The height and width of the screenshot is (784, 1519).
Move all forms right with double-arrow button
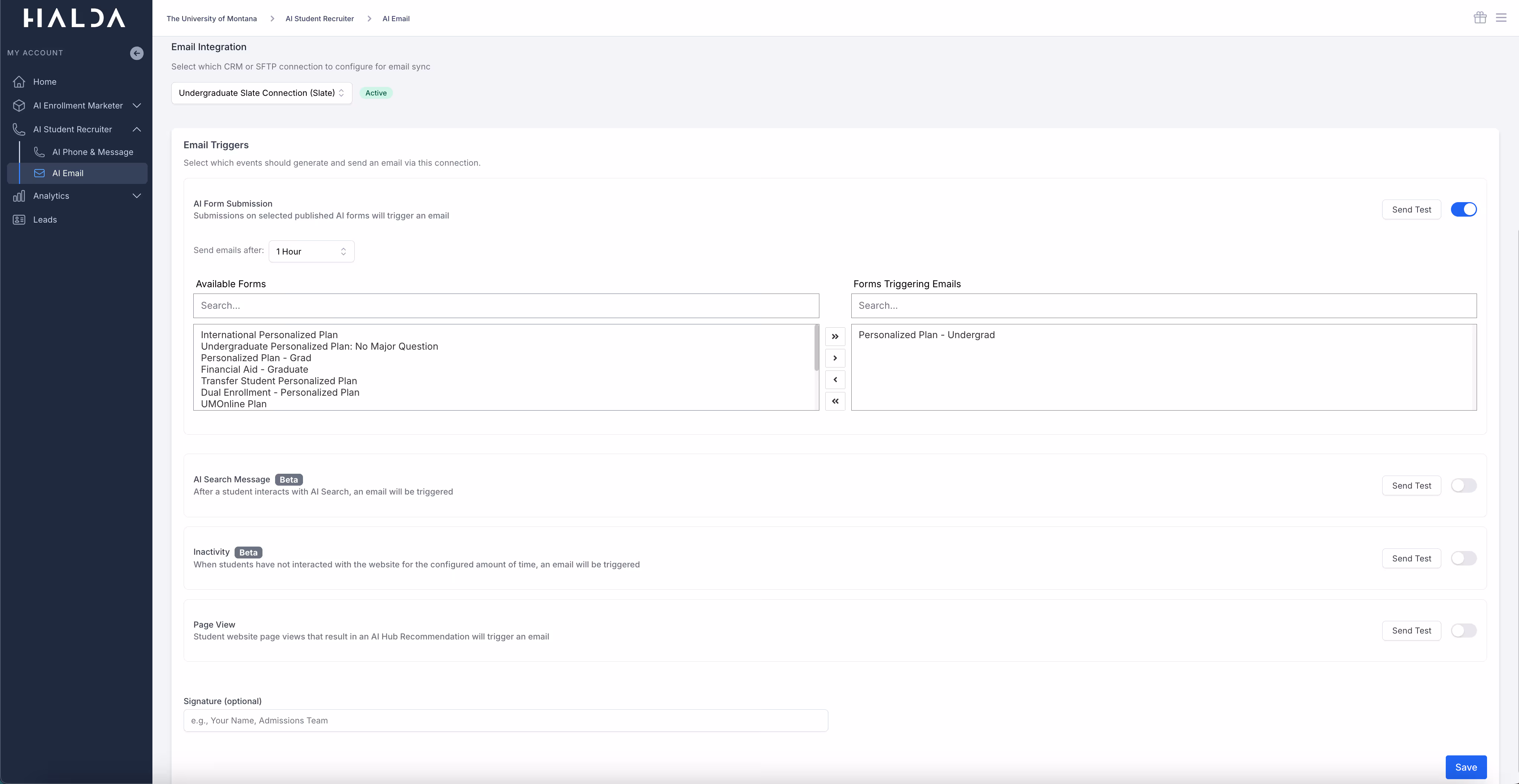835,337
